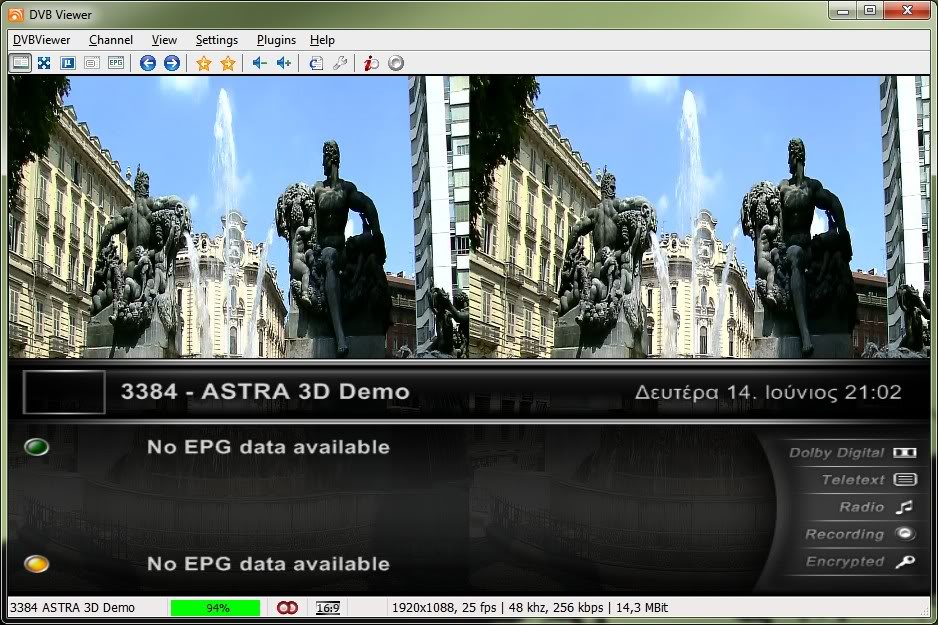Click the red stereo audio icon in status bar

click(x=288, y=608)
